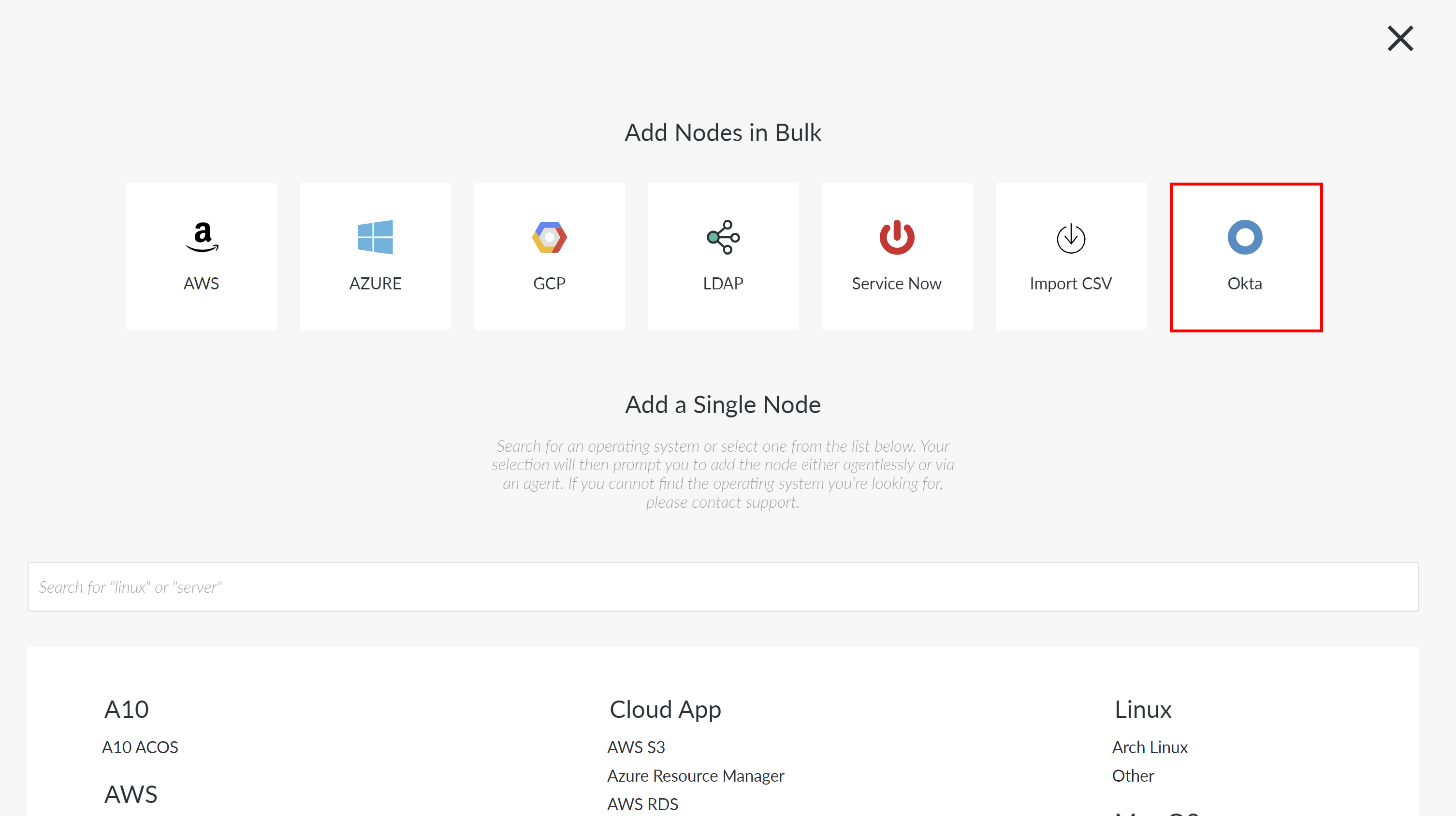Click Other under the Linux heading
The image size is (1456, 816).
(1133, 775)
